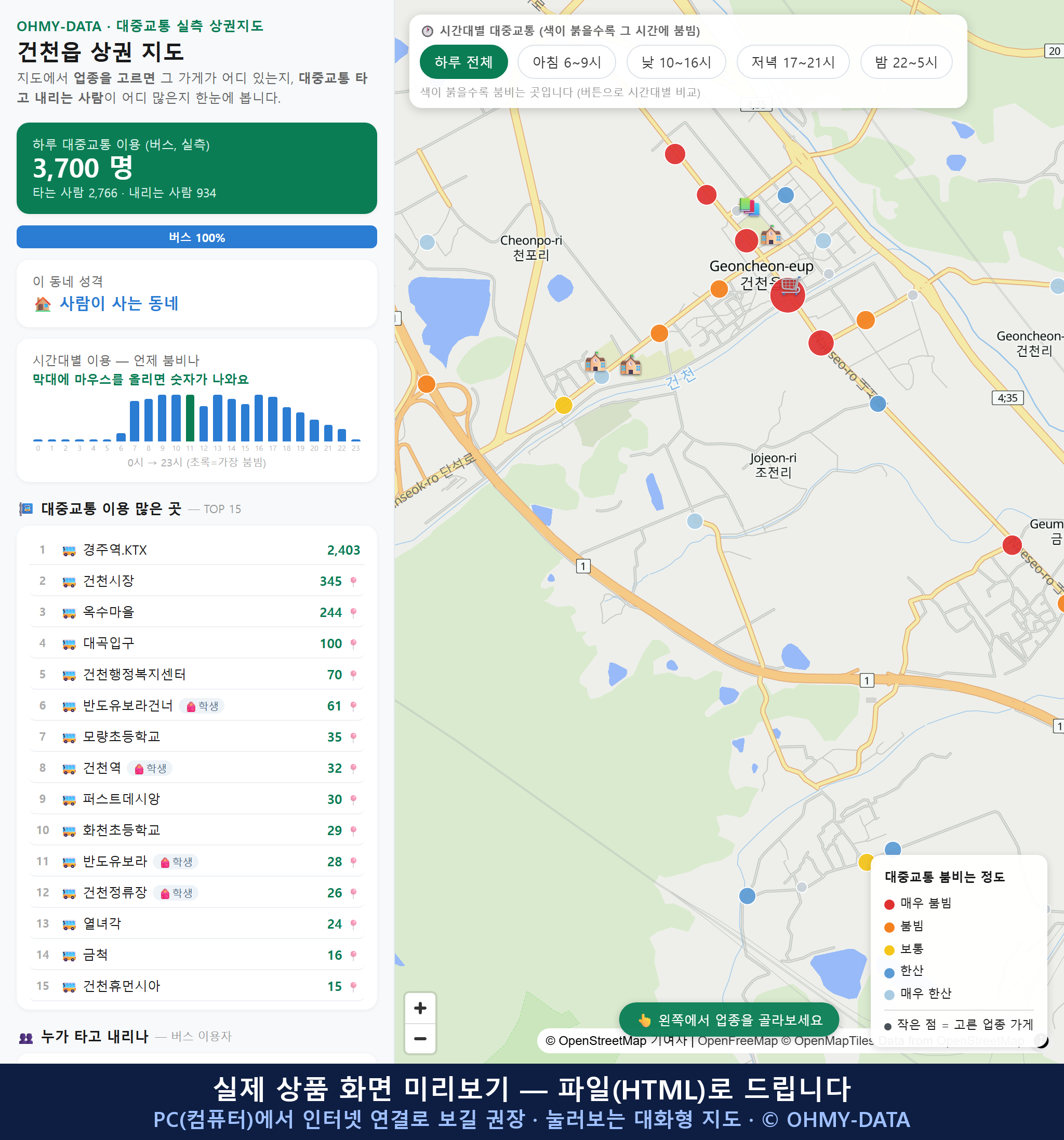
Task: Click the Jojeon-ri 조전리 label on the map
Action: coord(773,465)
